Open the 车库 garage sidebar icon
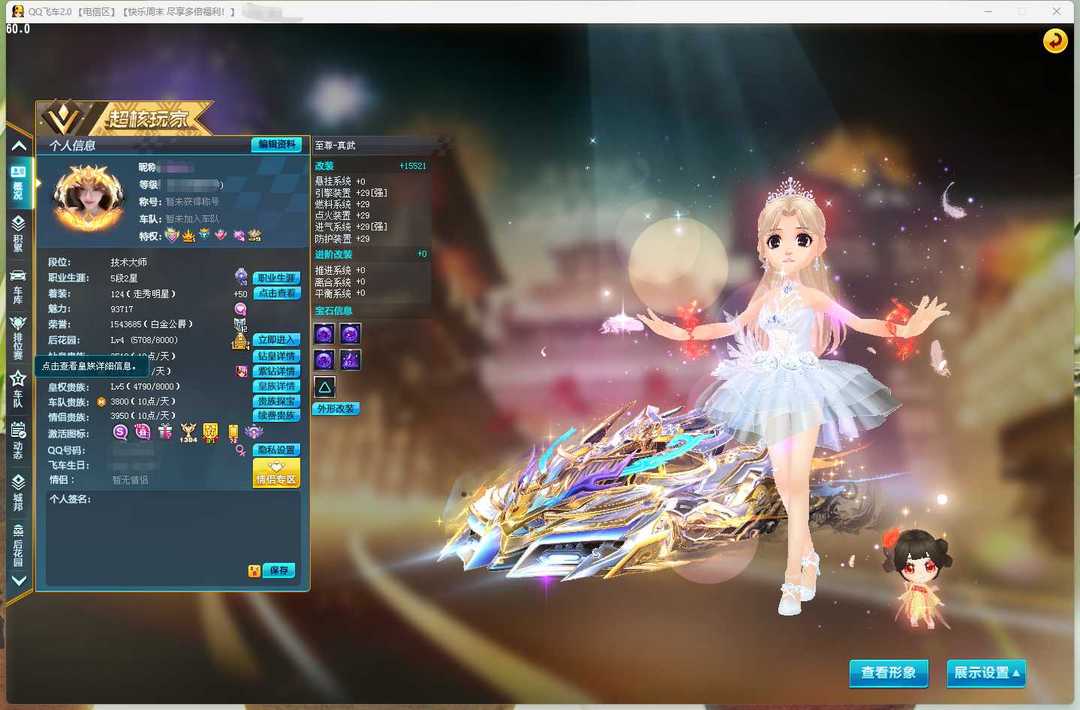This screenshot has width=1080, height=710. coord(18,285)
